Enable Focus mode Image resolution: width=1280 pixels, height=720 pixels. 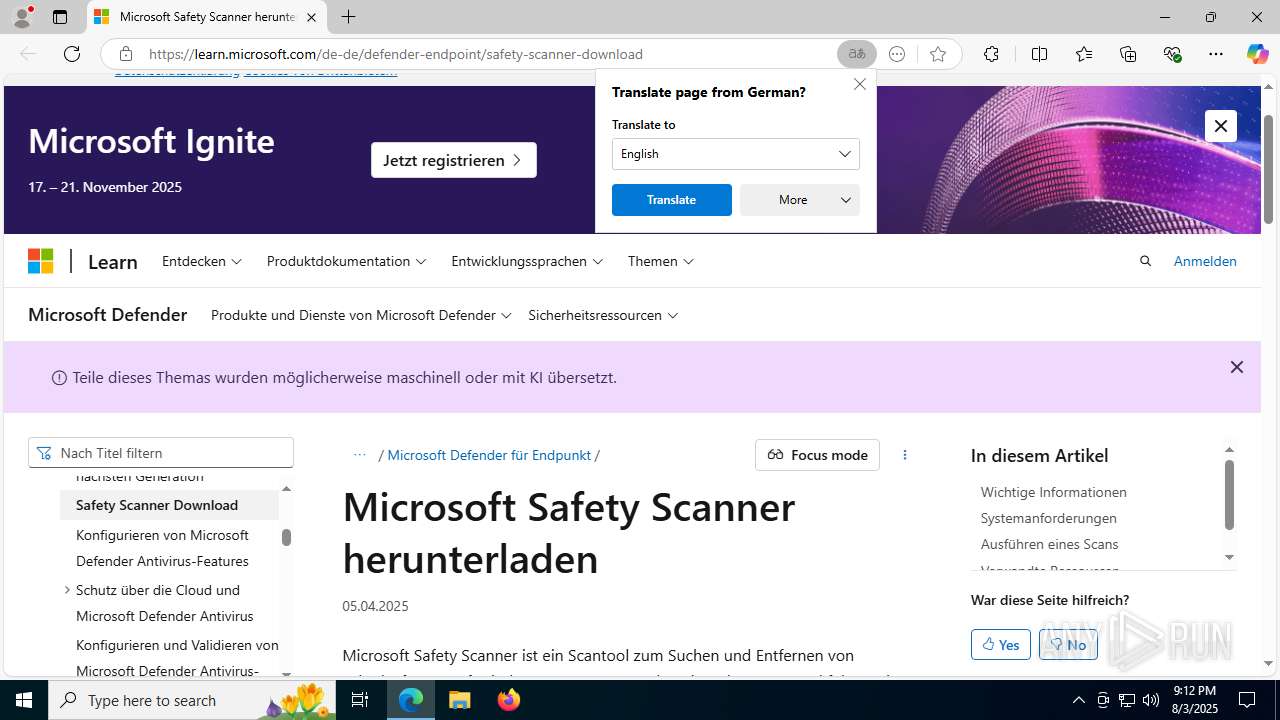817,455
